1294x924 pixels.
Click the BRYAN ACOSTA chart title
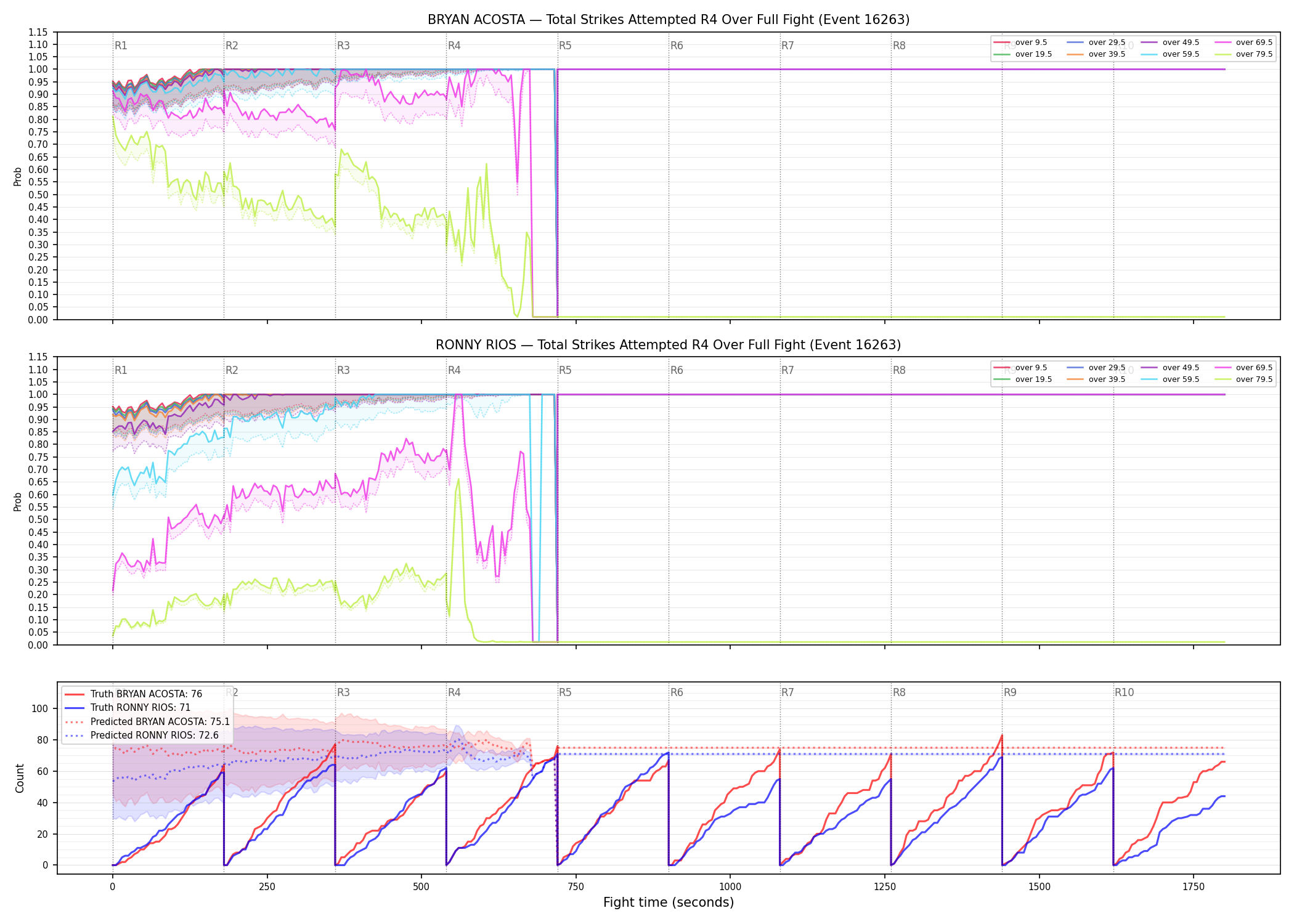pos(669,20)
